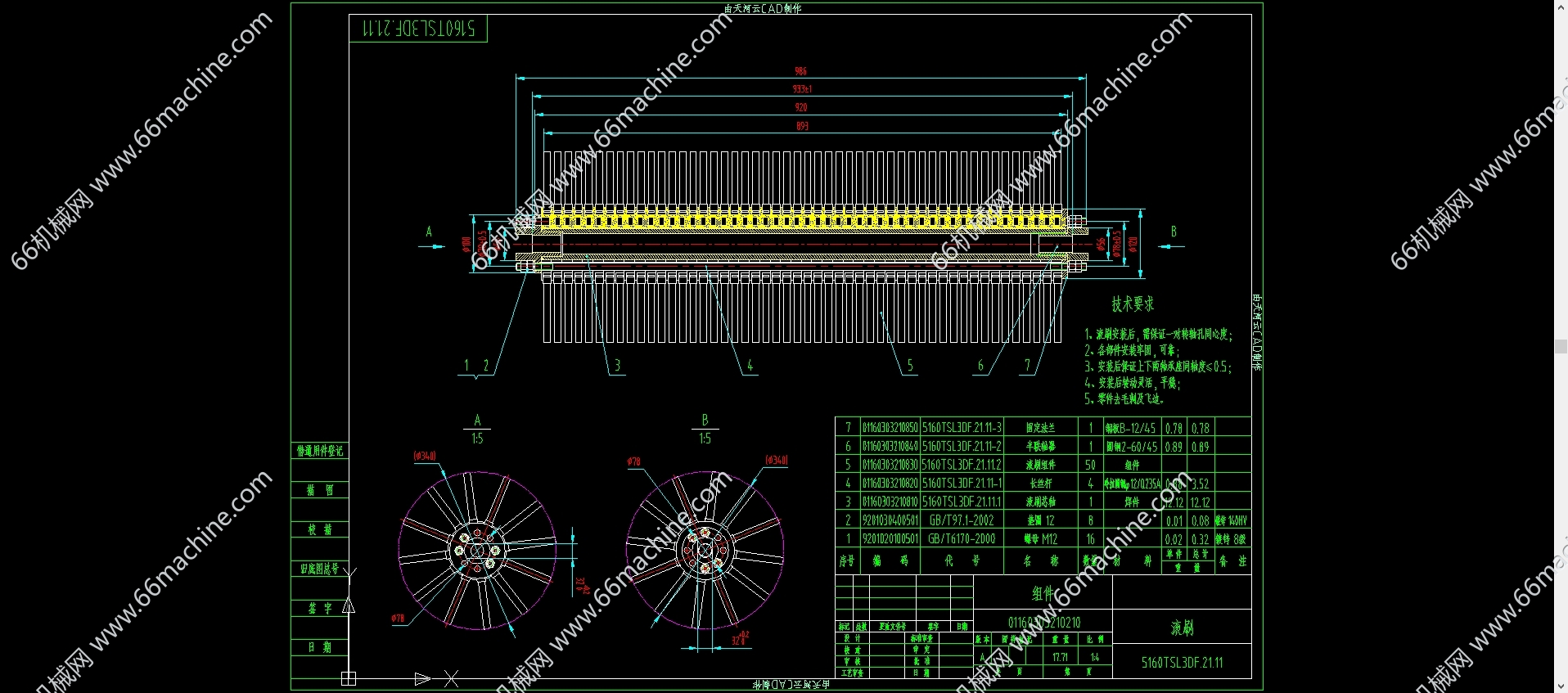Click the 旧底图总号 margin cell
This screenshot has height=693, width=1568.
pos(320,568)
